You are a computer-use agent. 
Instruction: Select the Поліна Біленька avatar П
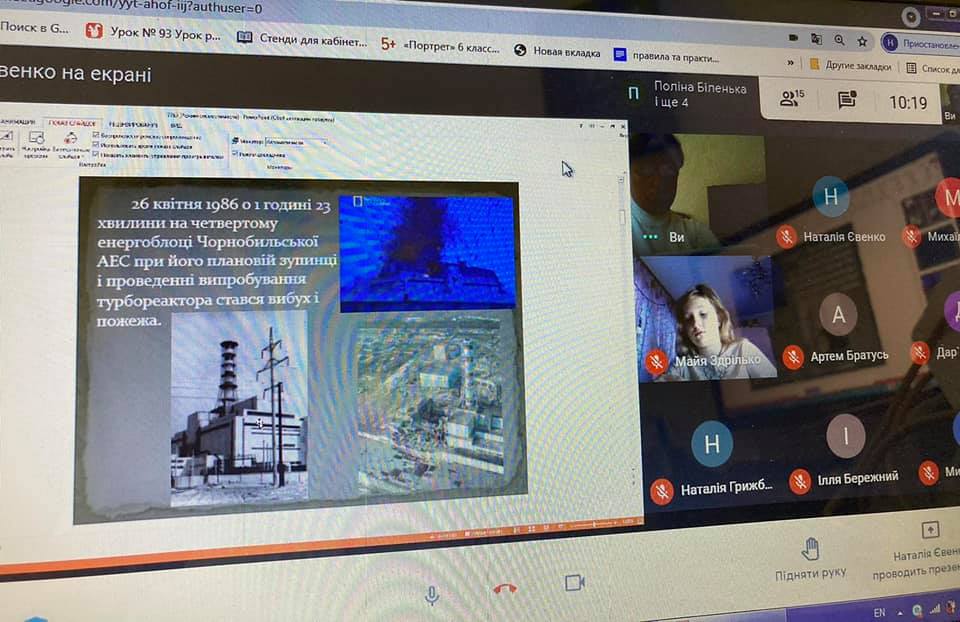click(634, 93)
